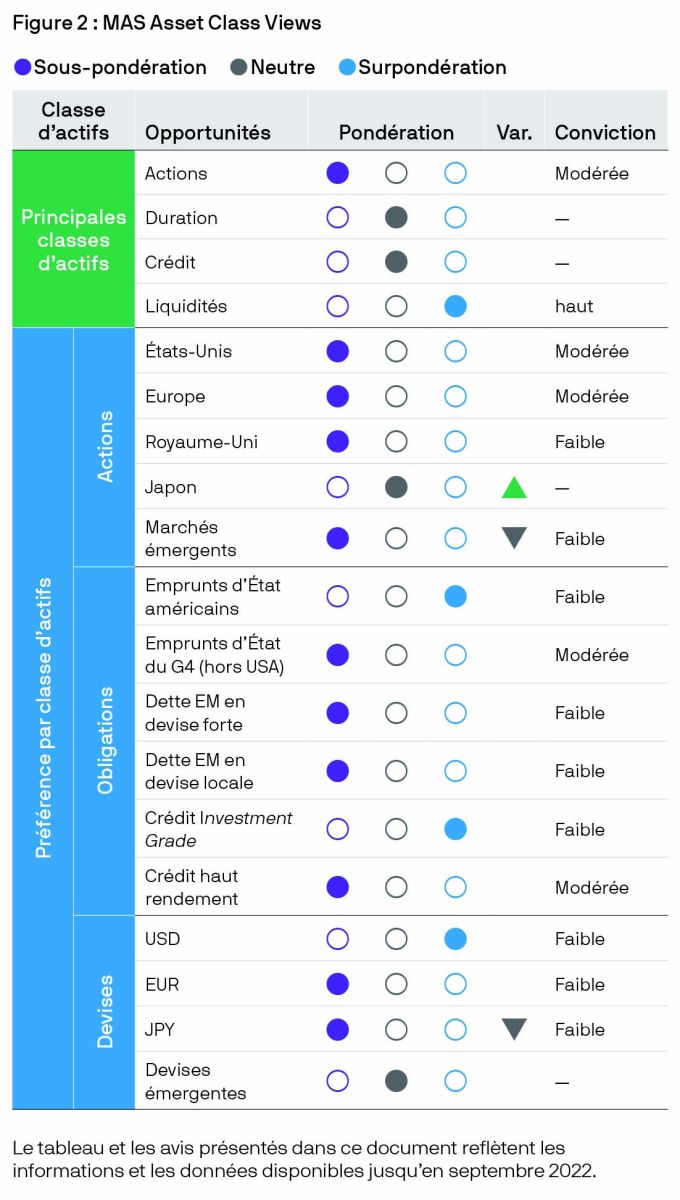Click the green Principales classes d'actifs cell
The width and height of the screenshot is (680, 1200).
click(73, 239)
